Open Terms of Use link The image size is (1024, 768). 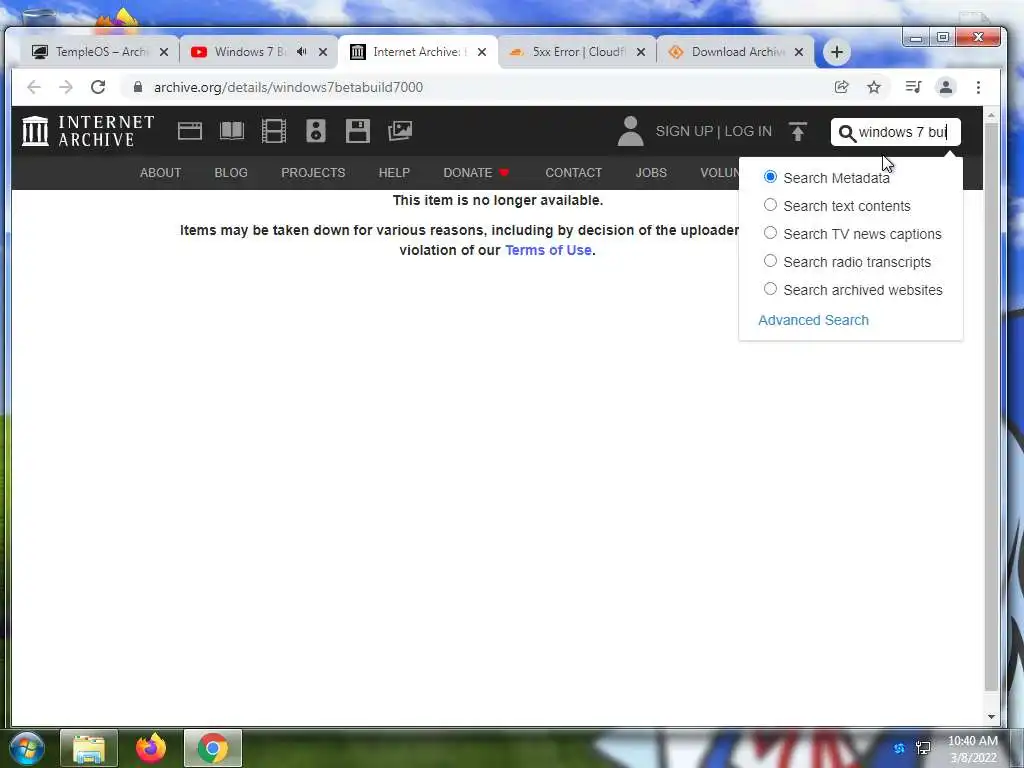tap(548, 250)
